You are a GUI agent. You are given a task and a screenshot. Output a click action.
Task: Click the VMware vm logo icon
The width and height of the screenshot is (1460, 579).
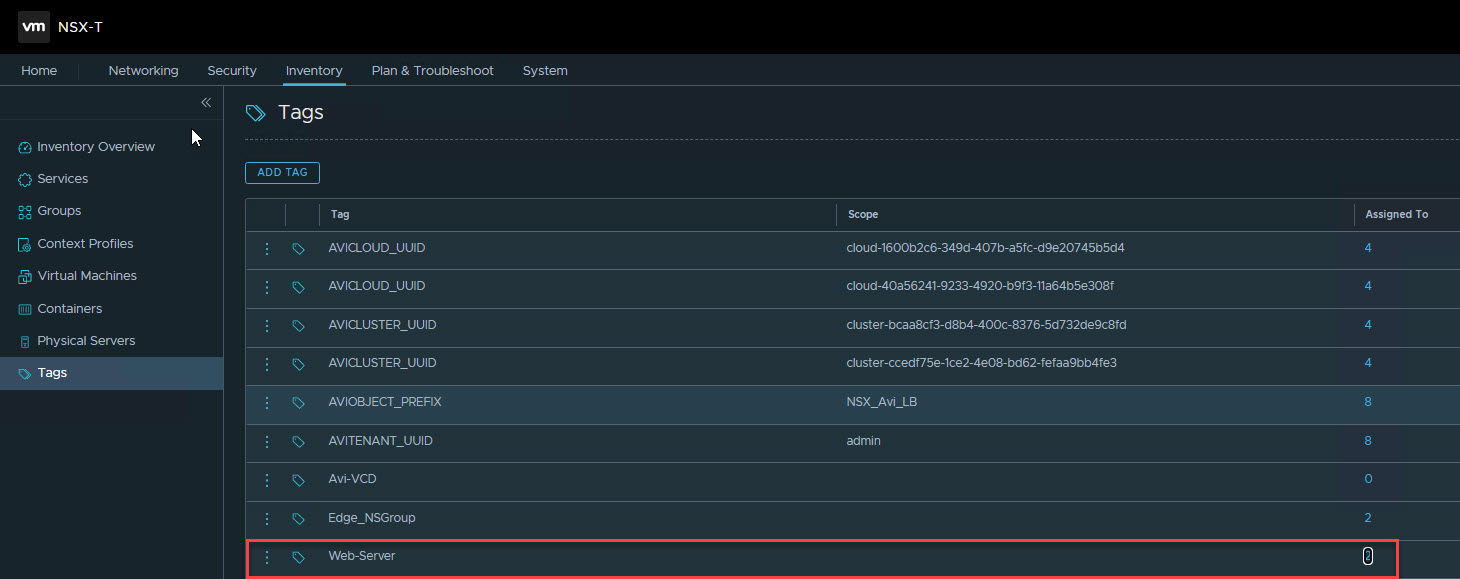pyautogui.click(x=34, y=27)
